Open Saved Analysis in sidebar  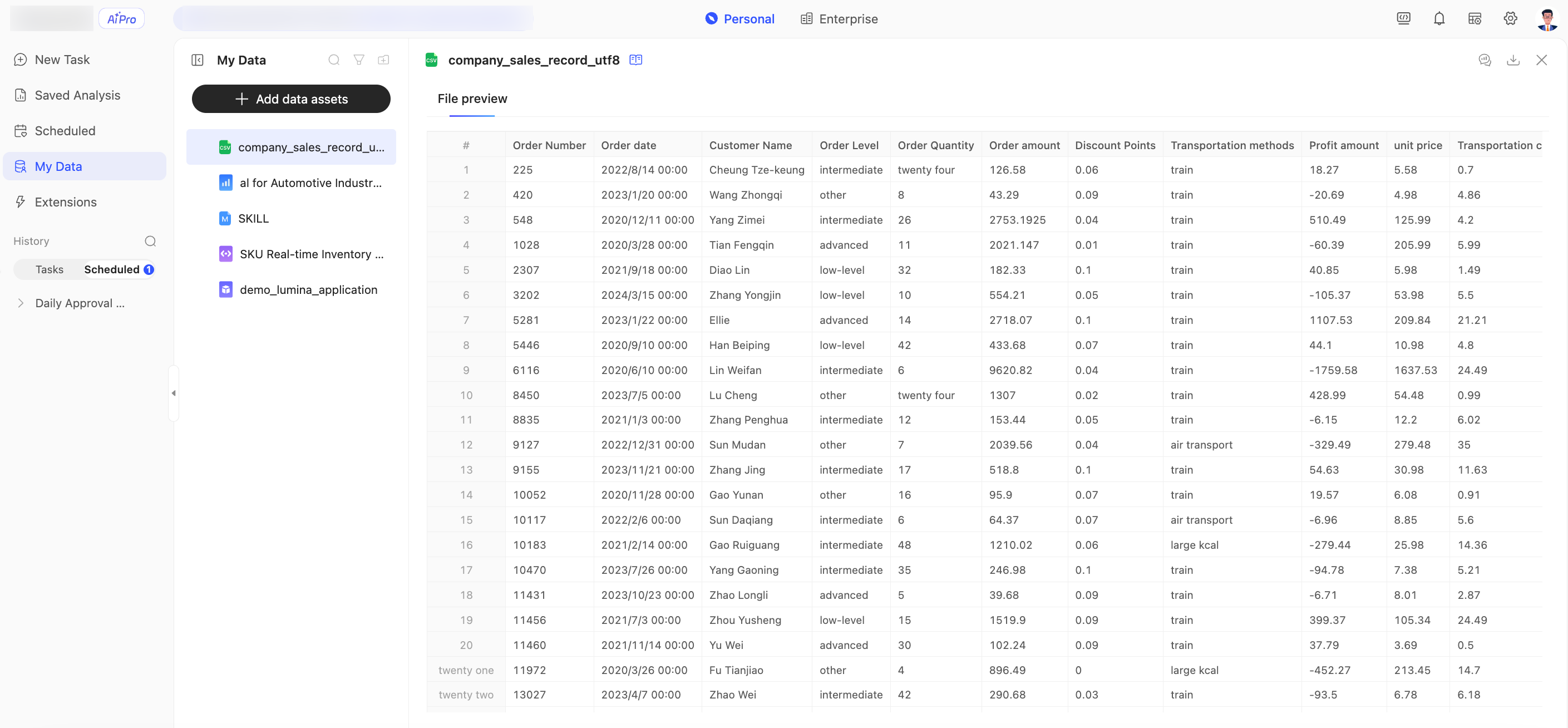pos(85,95)
